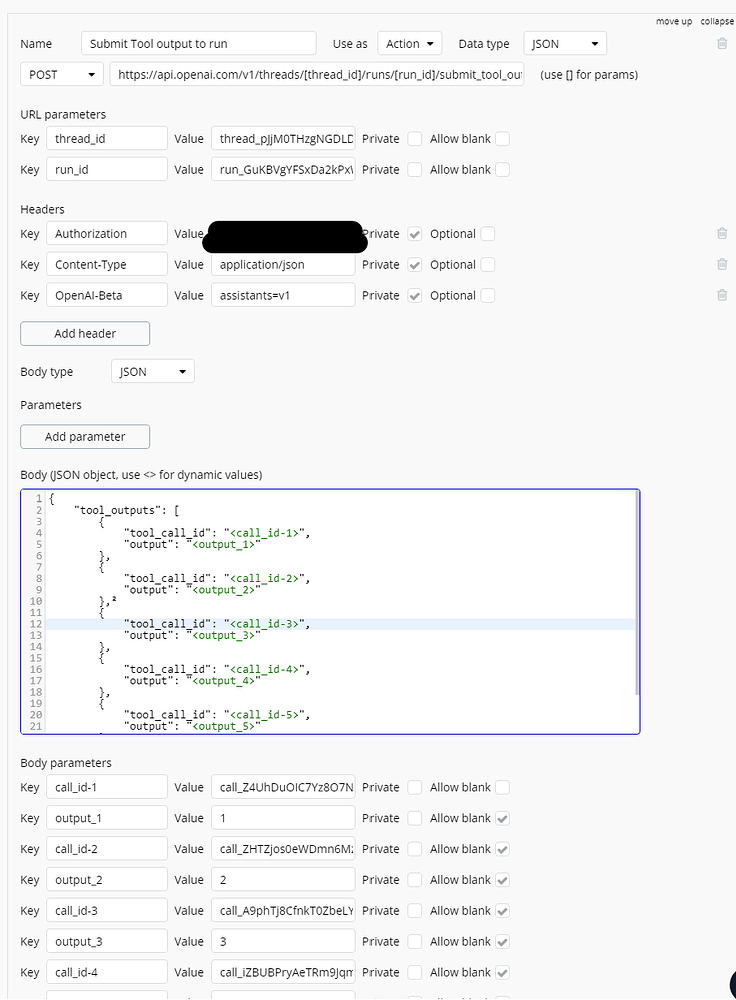The height and width of the screenshot is (1000, 736).
Task: Edit the call_id-1 value field
Action: (x=283, y=787)
